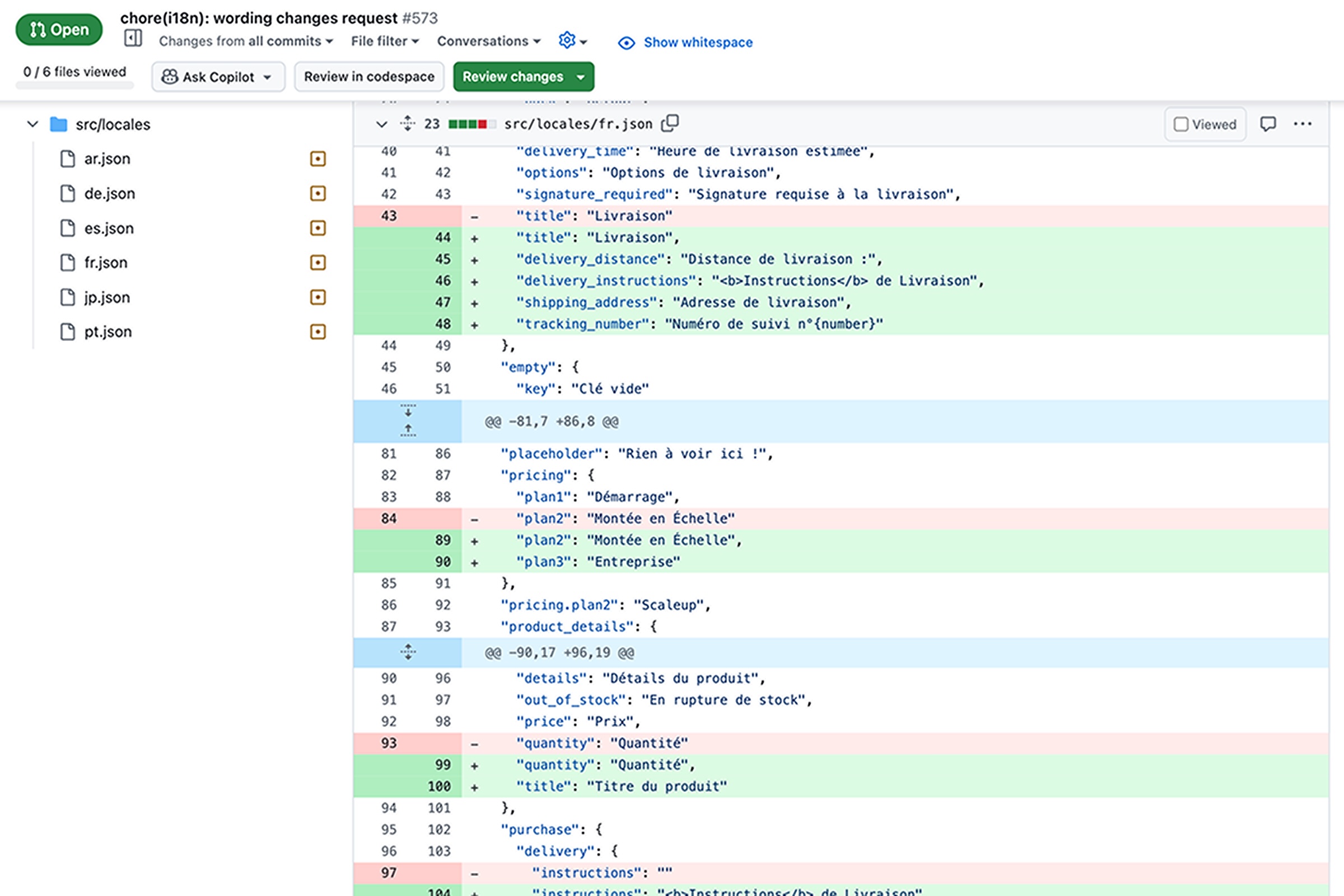Toggle Show whitespace
The width and height of the screenshot is (1344, 896).
click(x=685, y=43)
